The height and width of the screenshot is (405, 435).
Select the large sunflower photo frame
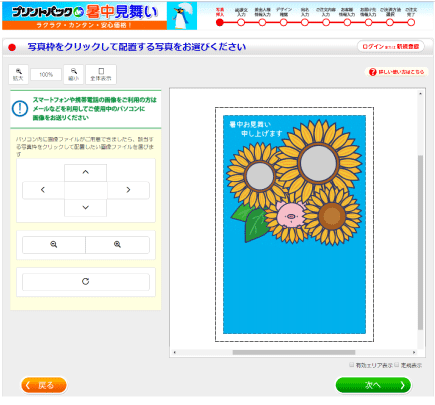(x=318, y=163)
